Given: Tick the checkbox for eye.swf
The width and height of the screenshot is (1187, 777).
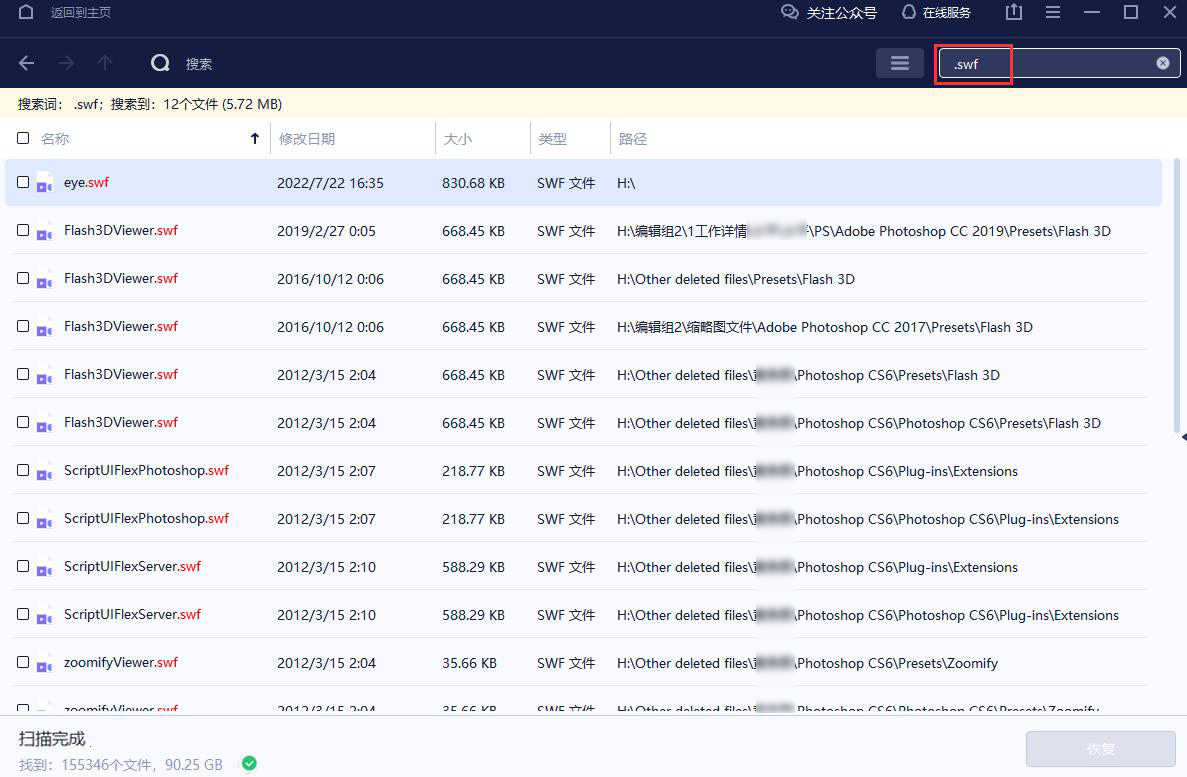Looking at the screenshot, I should [x=23, y=182].
